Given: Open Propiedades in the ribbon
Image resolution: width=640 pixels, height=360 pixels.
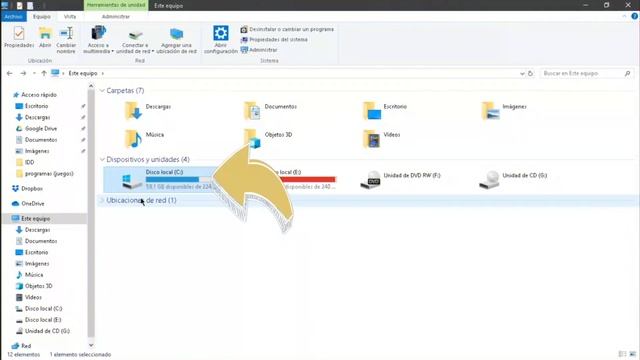Looking at the screenshot, I should click(x=19, y=38).
